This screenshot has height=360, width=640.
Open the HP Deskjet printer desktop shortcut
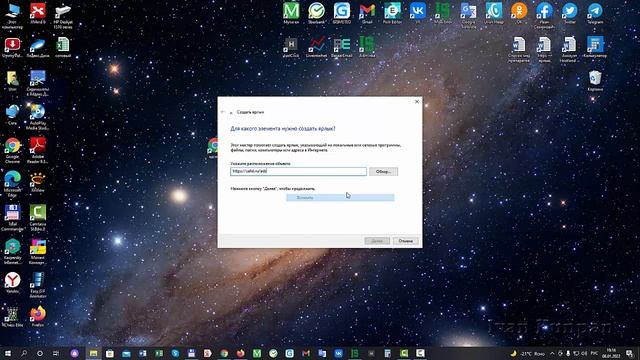[63, 16]
